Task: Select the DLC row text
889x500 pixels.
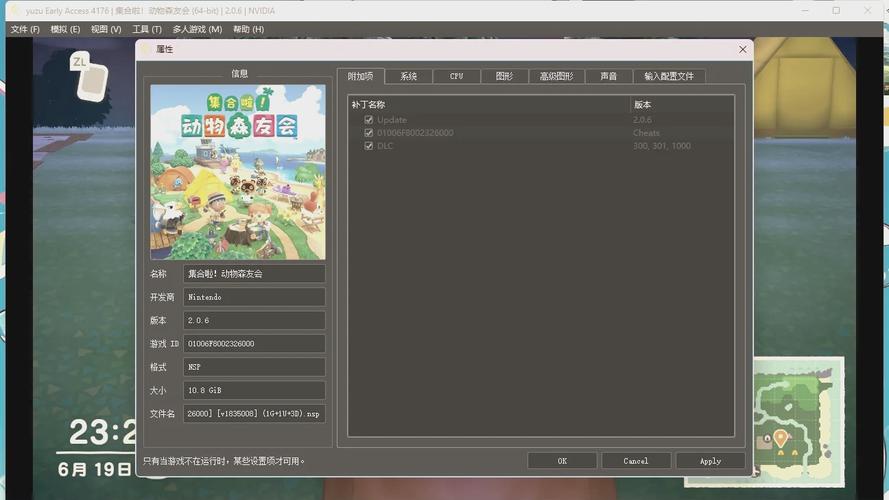Action: tap(385, 146)
